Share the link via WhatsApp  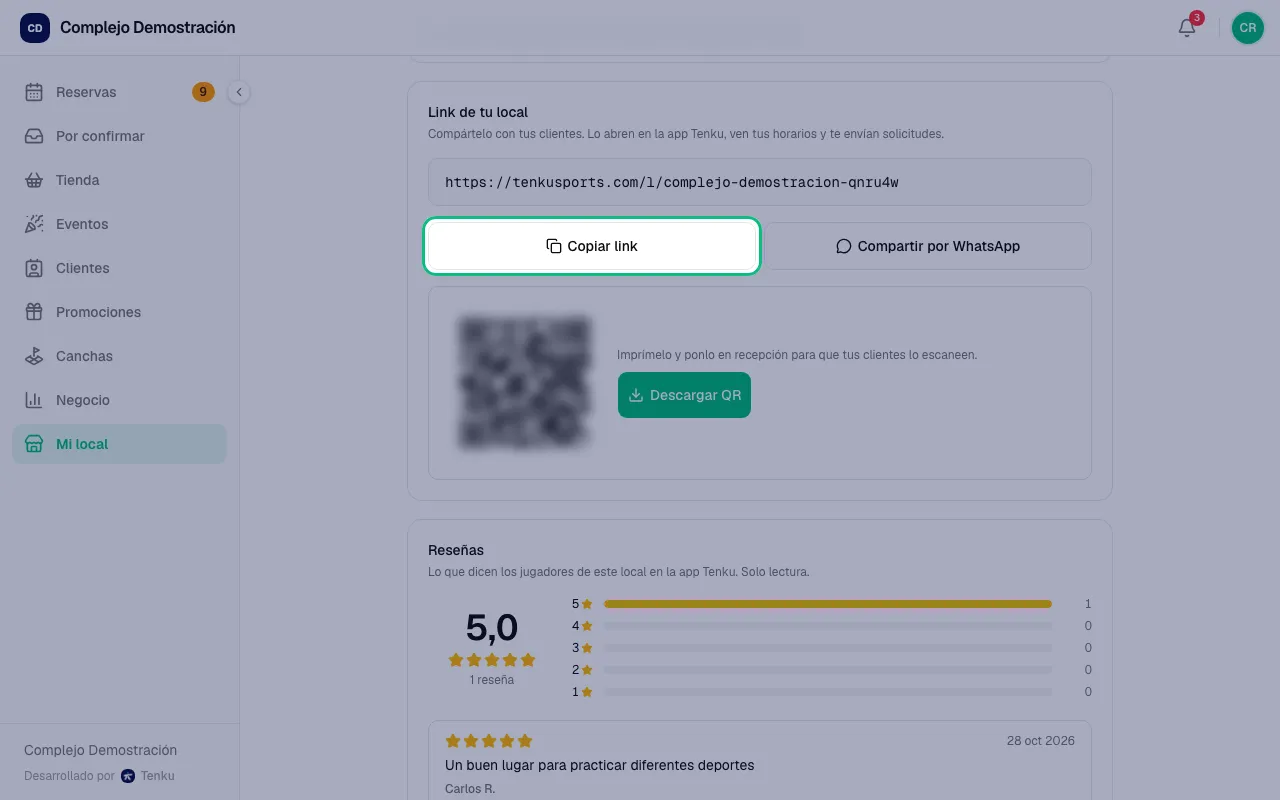tap(928, 246)
